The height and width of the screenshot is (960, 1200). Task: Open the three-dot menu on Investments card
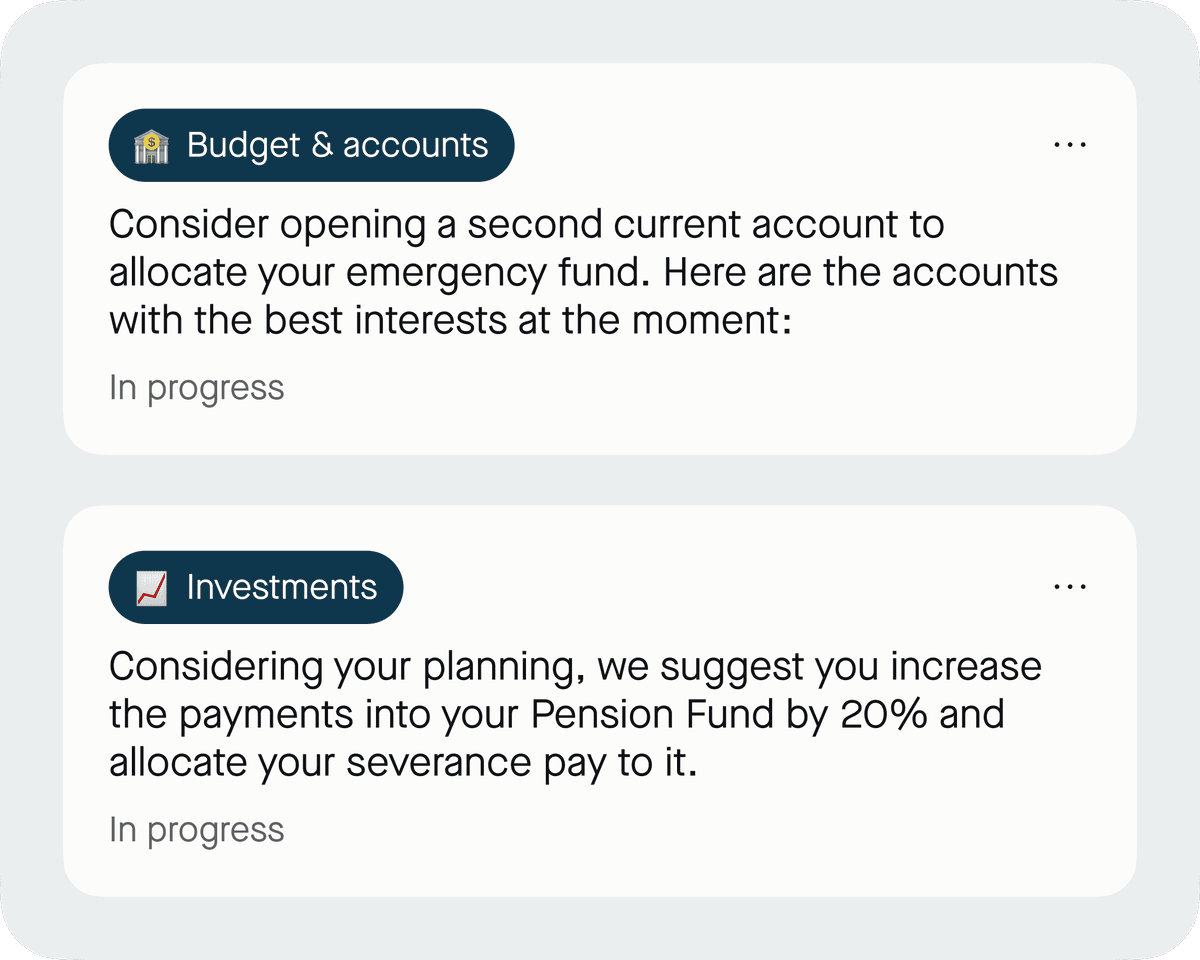pos(1070,587)
